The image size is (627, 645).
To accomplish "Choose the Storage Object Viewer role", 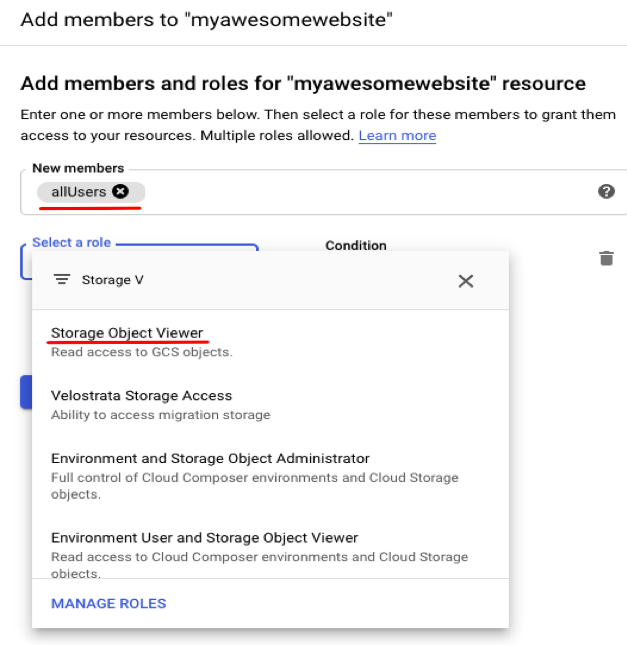I will tap(127, 333).
